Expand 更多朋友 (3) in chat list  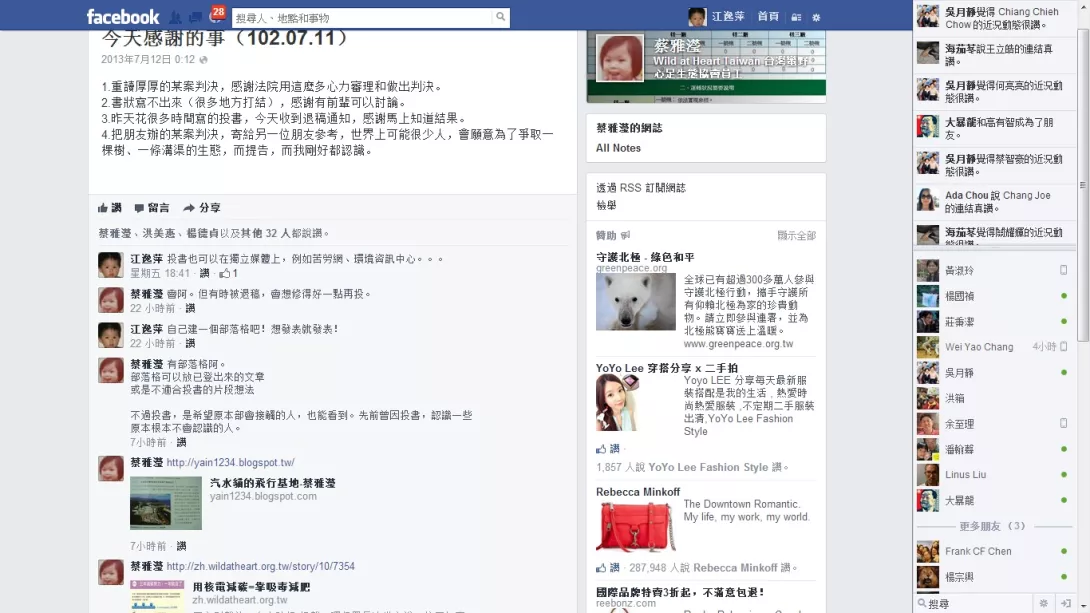992,526
